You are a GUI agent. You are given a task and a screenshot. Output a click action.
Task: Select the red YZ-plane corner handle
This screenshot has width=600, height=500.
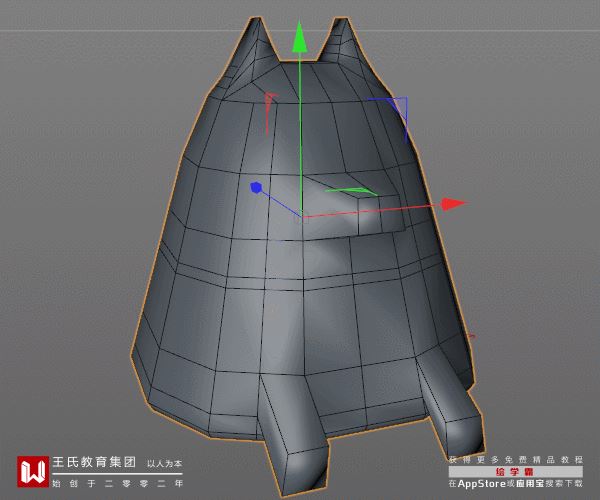(x=270, y=114)
